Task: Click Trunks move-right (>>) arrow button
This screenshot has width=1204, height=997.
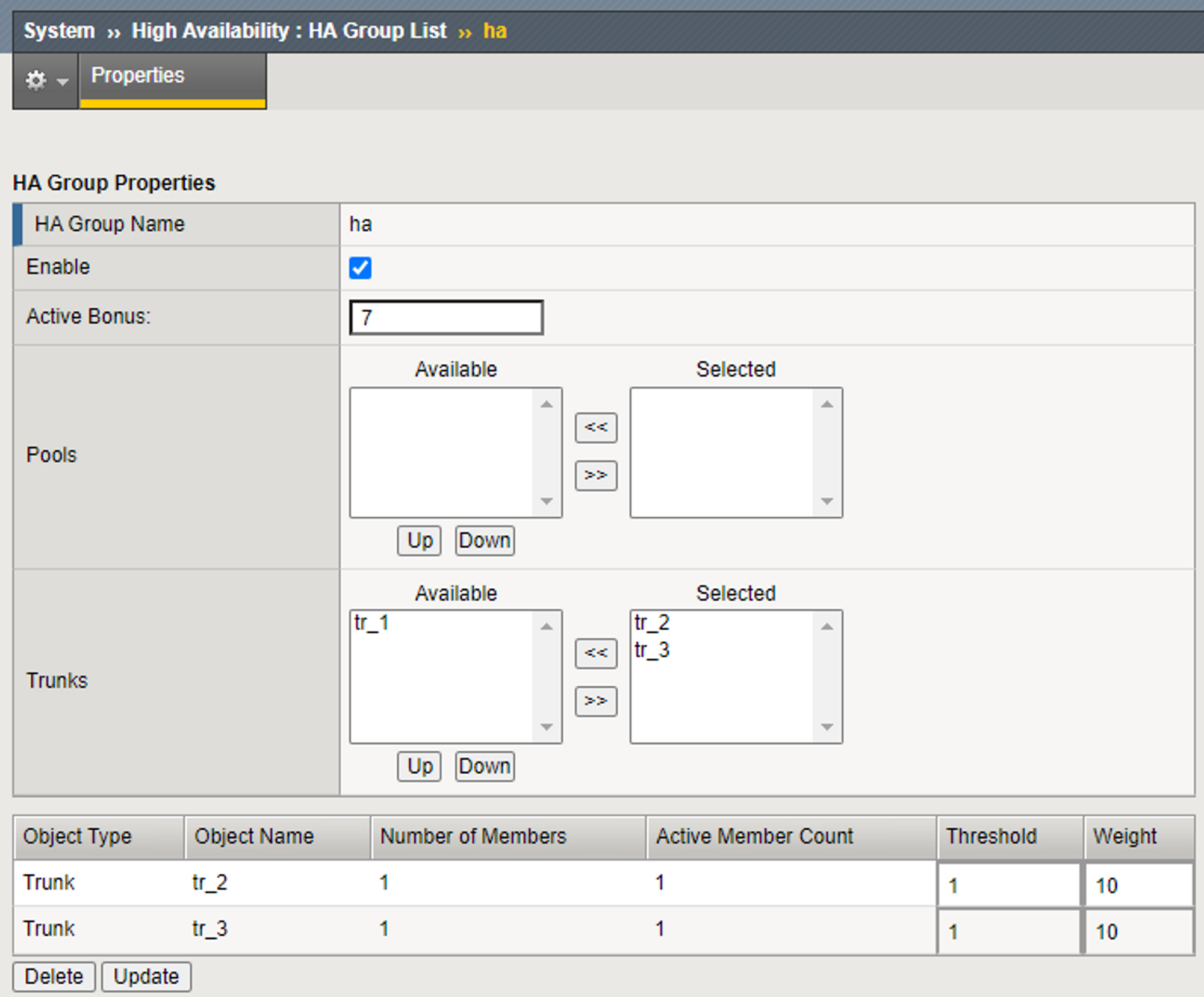Action: [595, 701]
